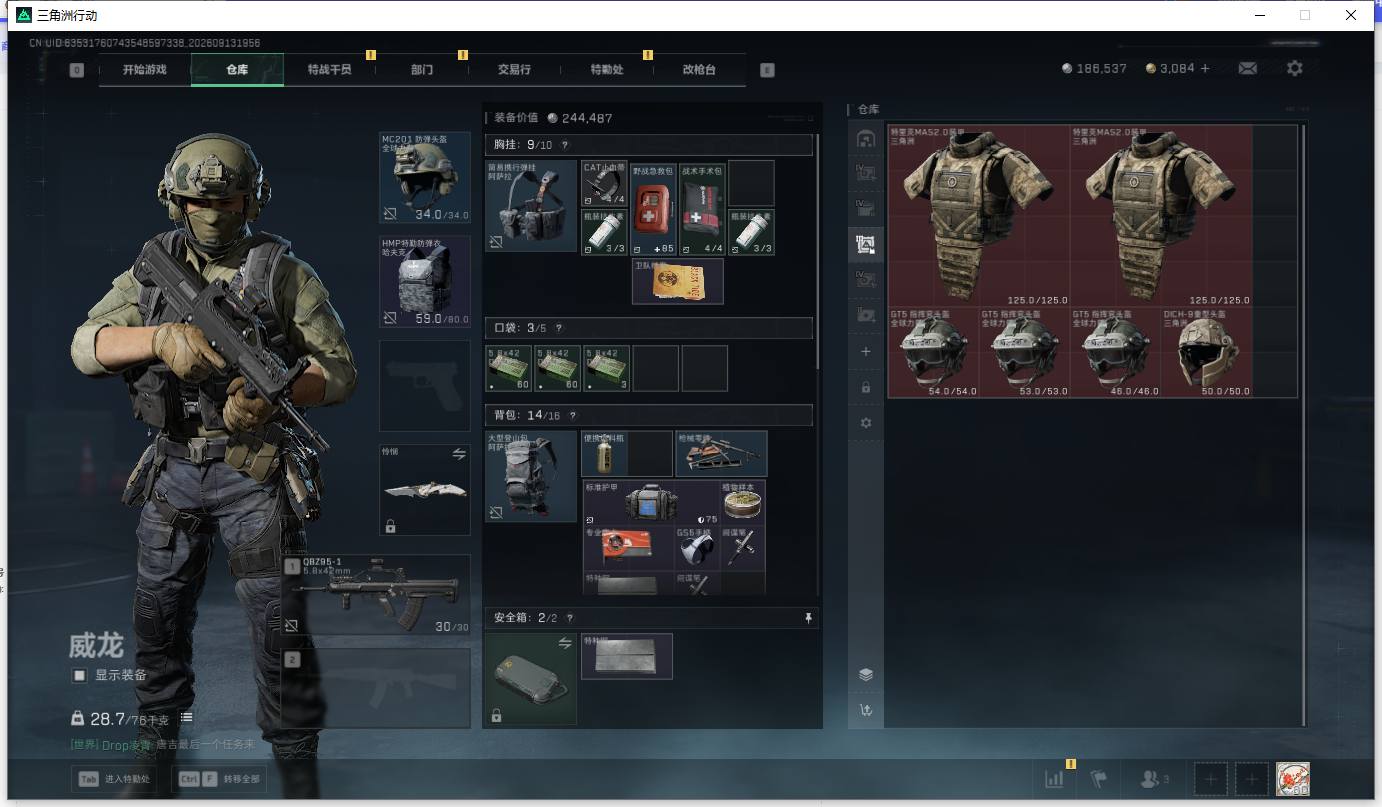Click the 186,537 currency balance

(1102, 68)
